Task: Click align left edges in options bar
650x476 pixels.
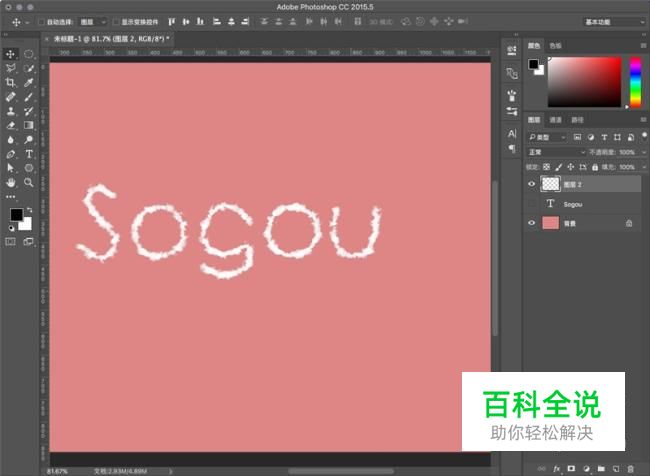Action: pyautogui.click(x=216, y=22)
